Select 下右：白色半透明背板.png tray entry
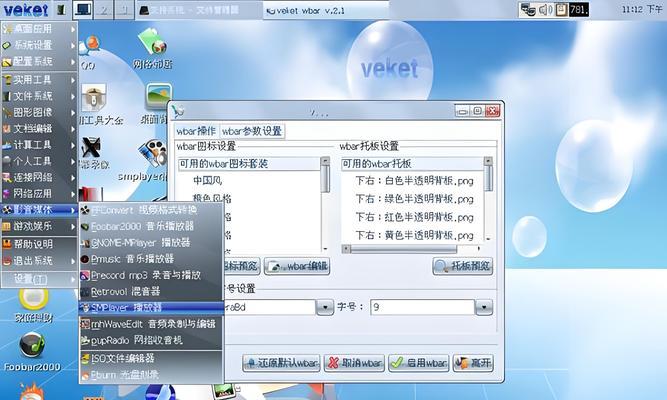The height and width of the screenshot is (400, 667). point(413,181)
